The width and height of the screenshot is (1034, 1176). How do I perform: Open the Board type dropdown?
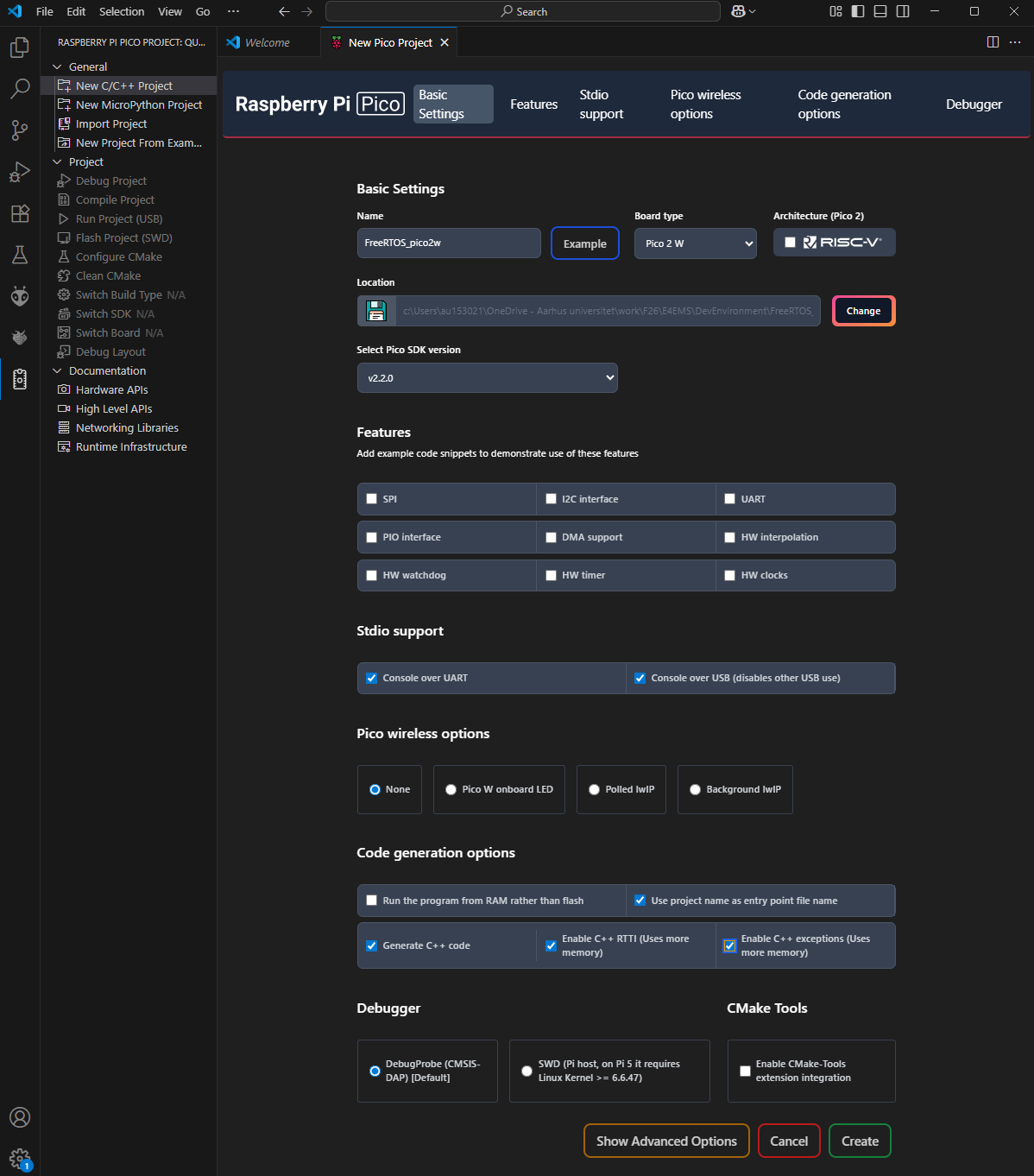695,243
